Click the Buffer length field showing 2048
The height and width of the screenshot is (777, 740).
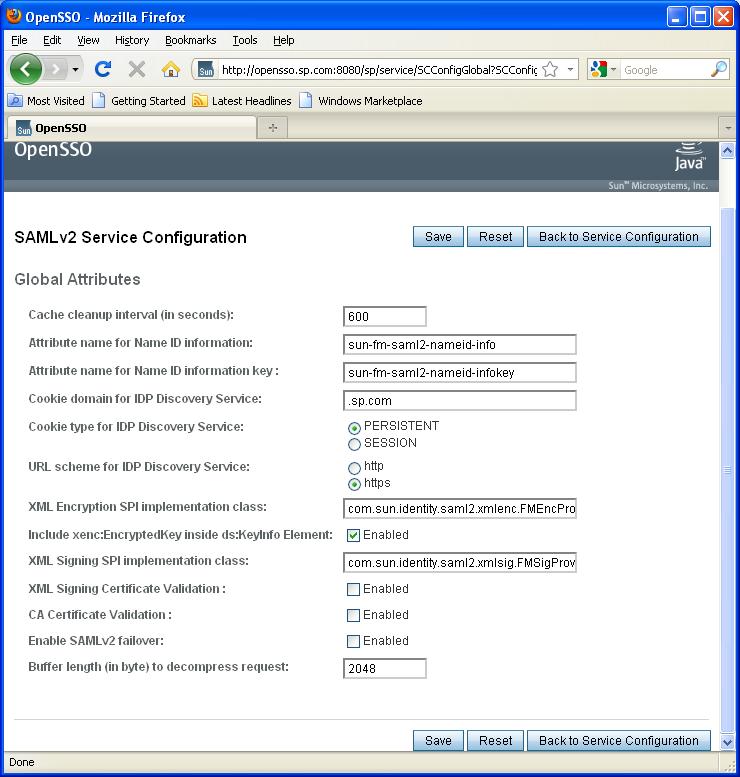[385, 668]
